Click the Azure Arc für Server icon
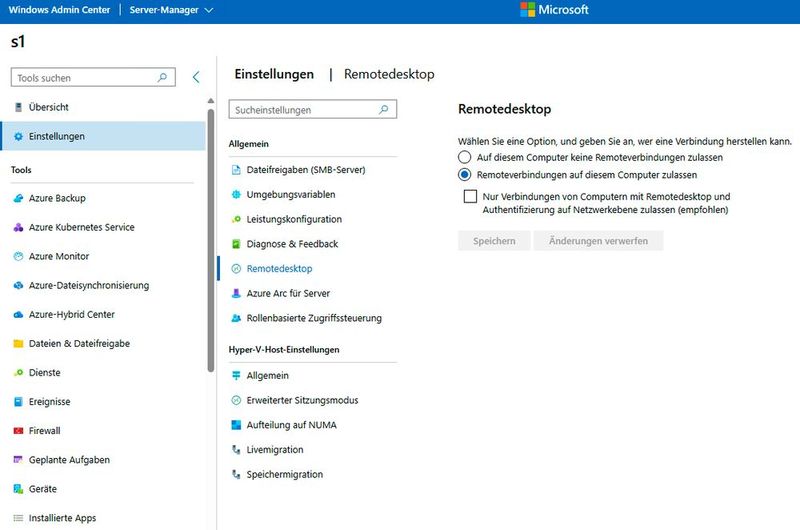 [236, 293]
